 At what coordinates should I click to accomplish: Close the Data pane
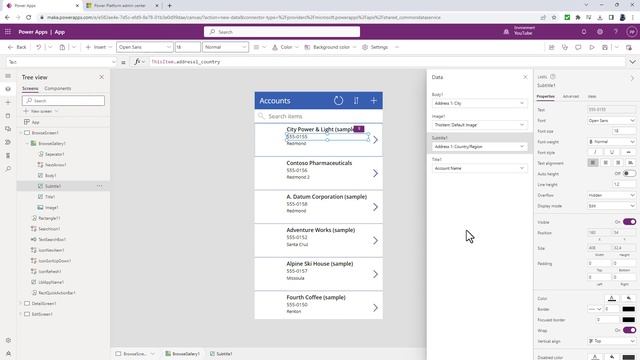525,77
